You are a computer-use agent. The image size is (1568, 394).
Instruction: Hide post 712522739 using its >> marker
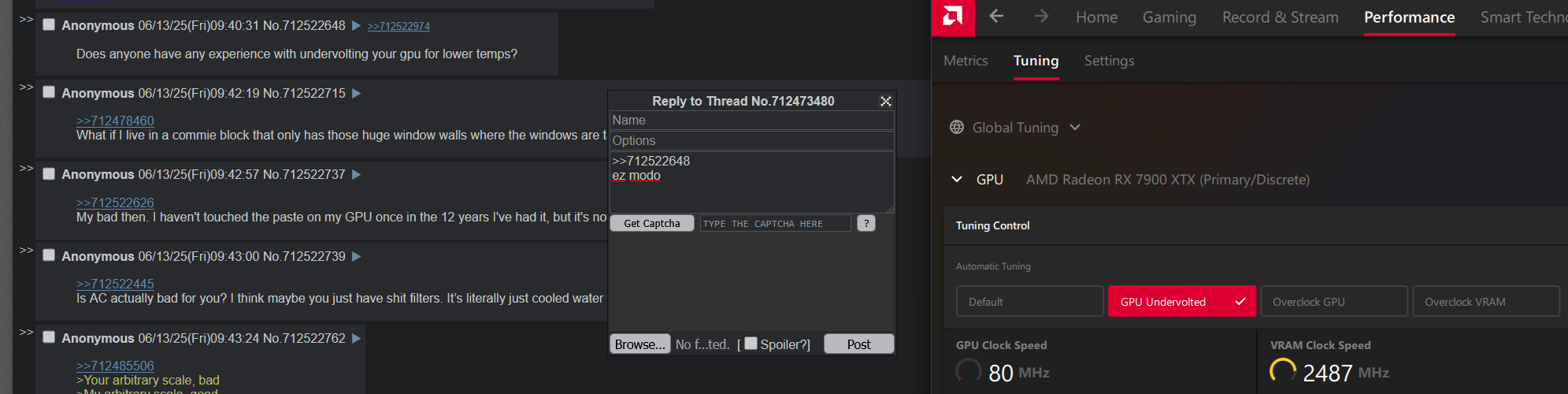point(26,251)
